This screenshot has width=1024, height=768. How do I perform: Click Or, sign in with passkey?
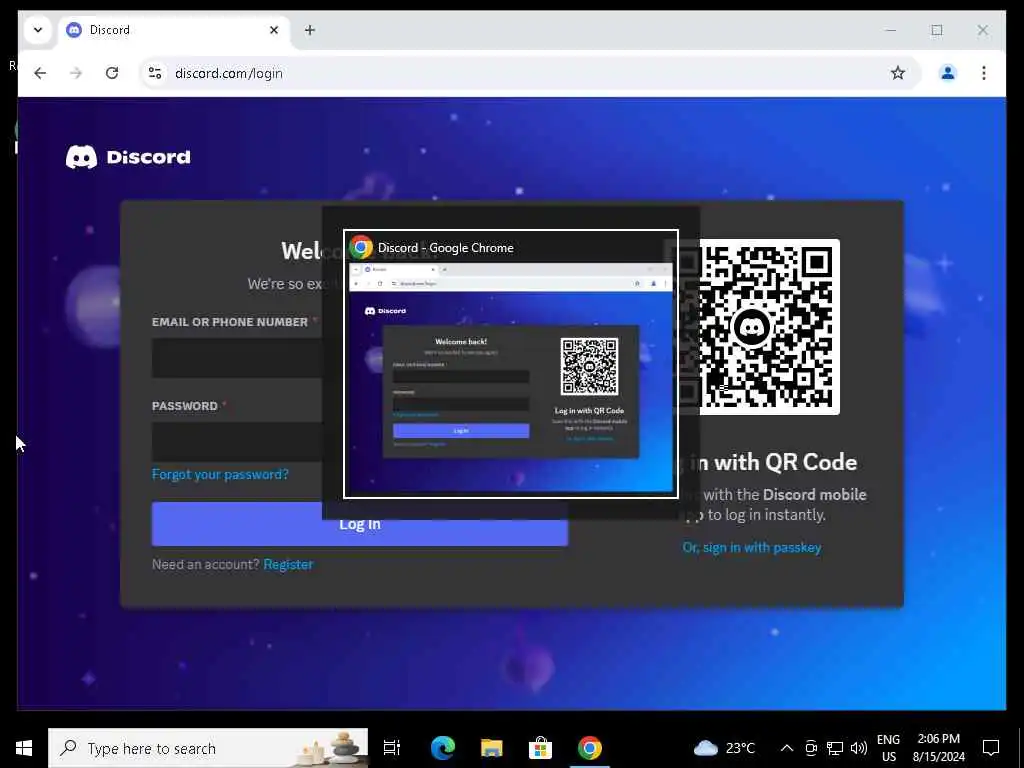coord(752,547)
